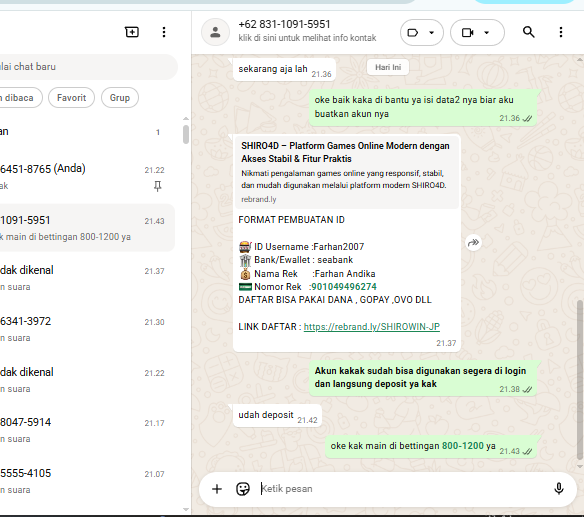Click the conversation scrollbar thumb
Viewport: 584px width, 517px height.
coord(580,380)
